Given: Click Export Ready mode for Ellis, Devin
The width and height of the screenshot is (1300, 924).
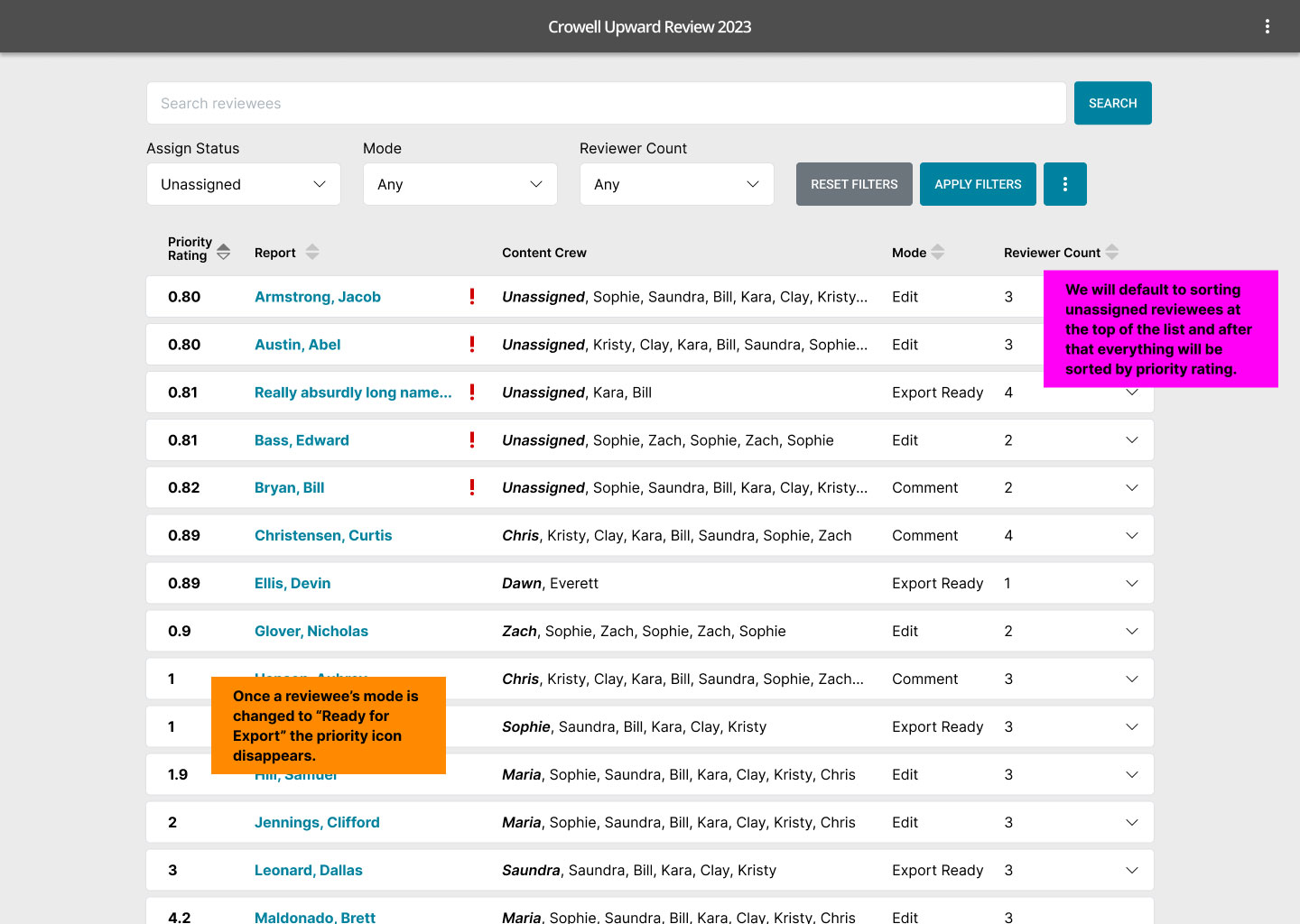Looking at the screenshot, I should point(937,583).
